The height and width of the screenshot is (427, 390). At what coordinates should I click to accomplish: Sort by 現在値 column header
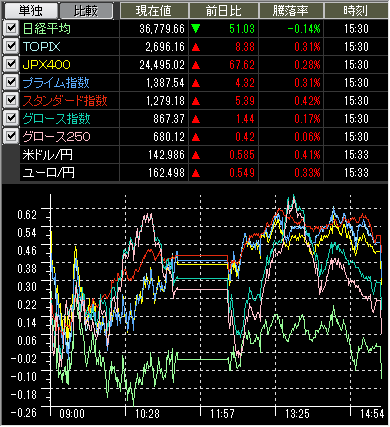154,10
